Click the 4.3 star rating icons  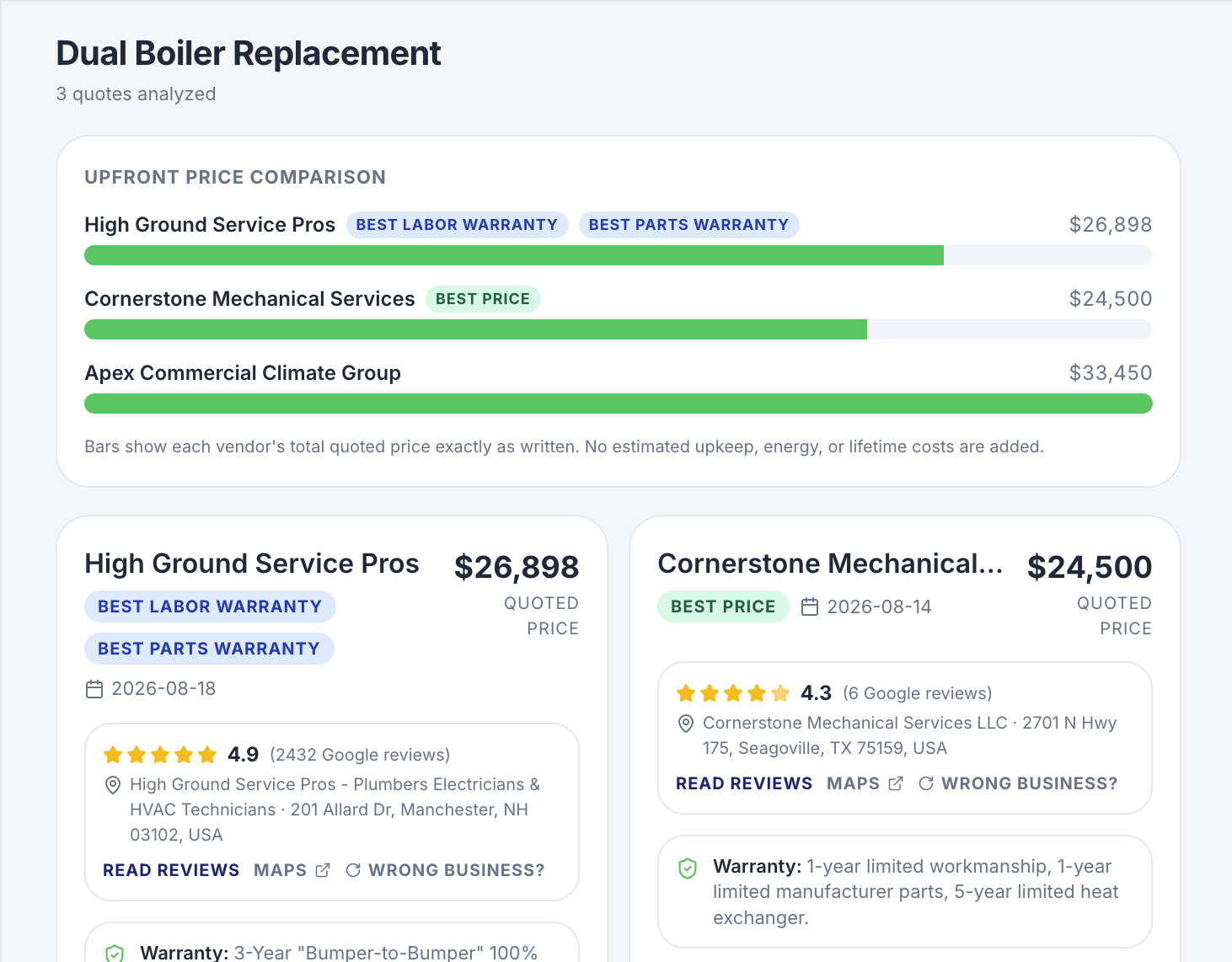[x=733, y=693]
